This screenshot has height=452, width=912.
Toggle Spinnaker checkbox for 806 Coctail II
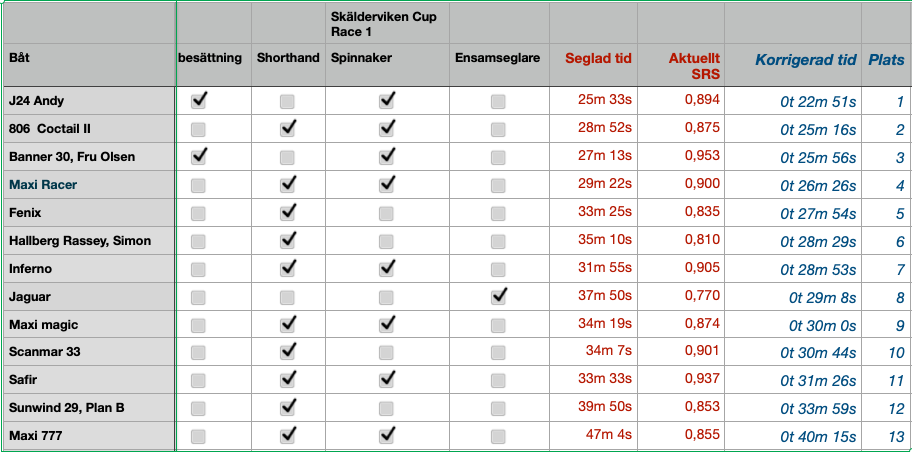pos(387,128)
